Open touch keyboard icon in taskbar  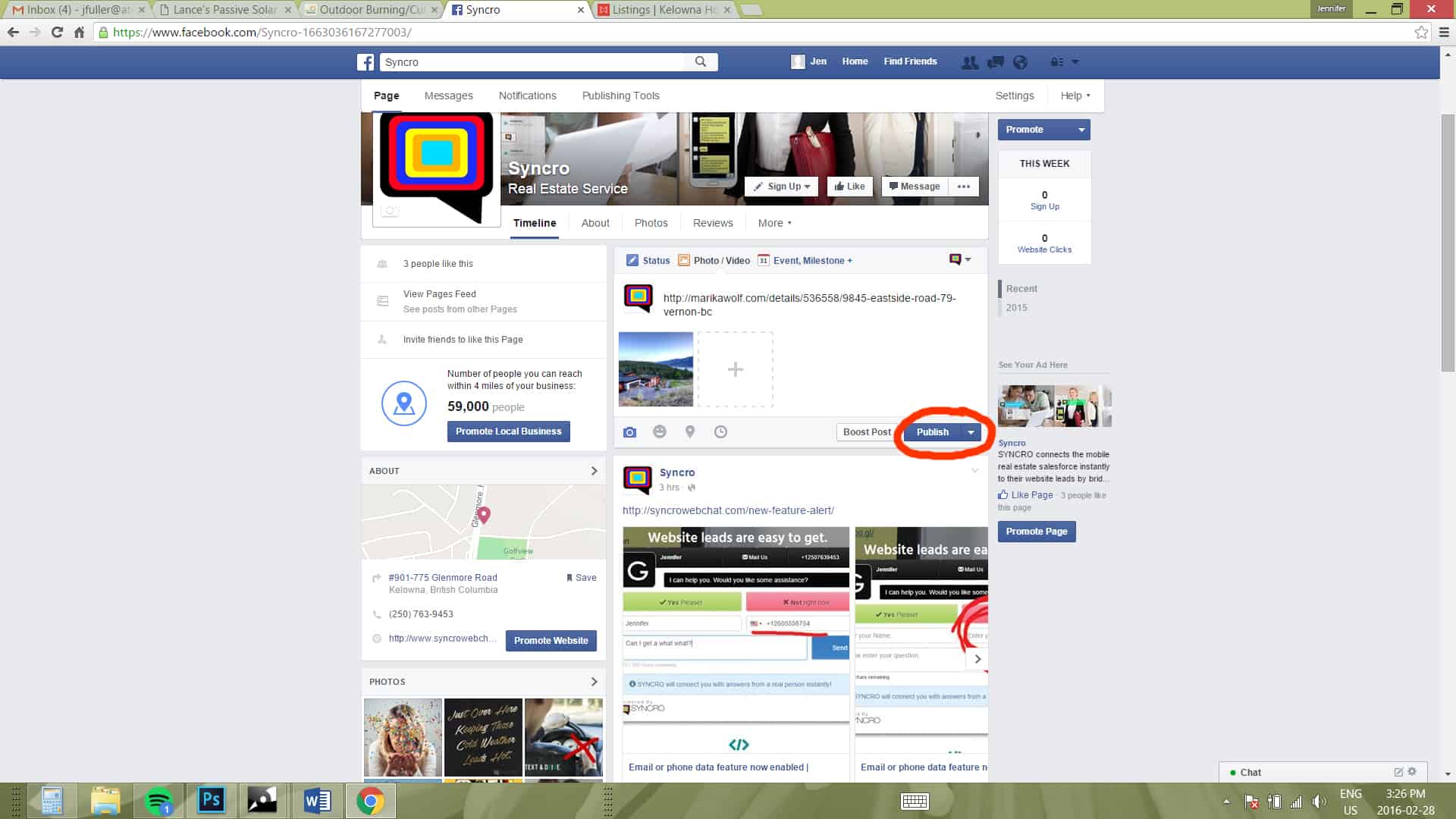coord(915,802)
